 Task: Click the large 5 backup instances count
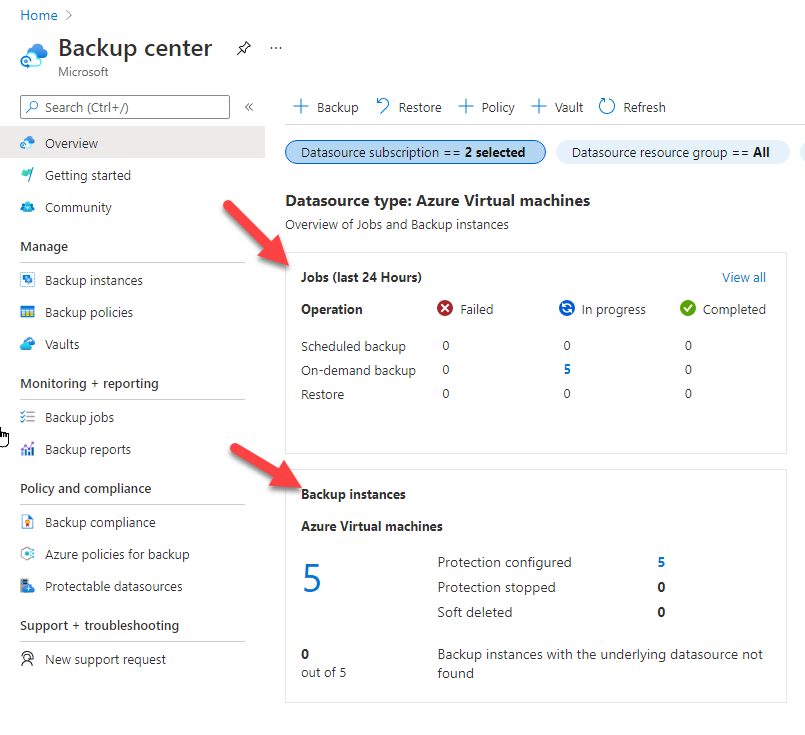coord(312,578)
